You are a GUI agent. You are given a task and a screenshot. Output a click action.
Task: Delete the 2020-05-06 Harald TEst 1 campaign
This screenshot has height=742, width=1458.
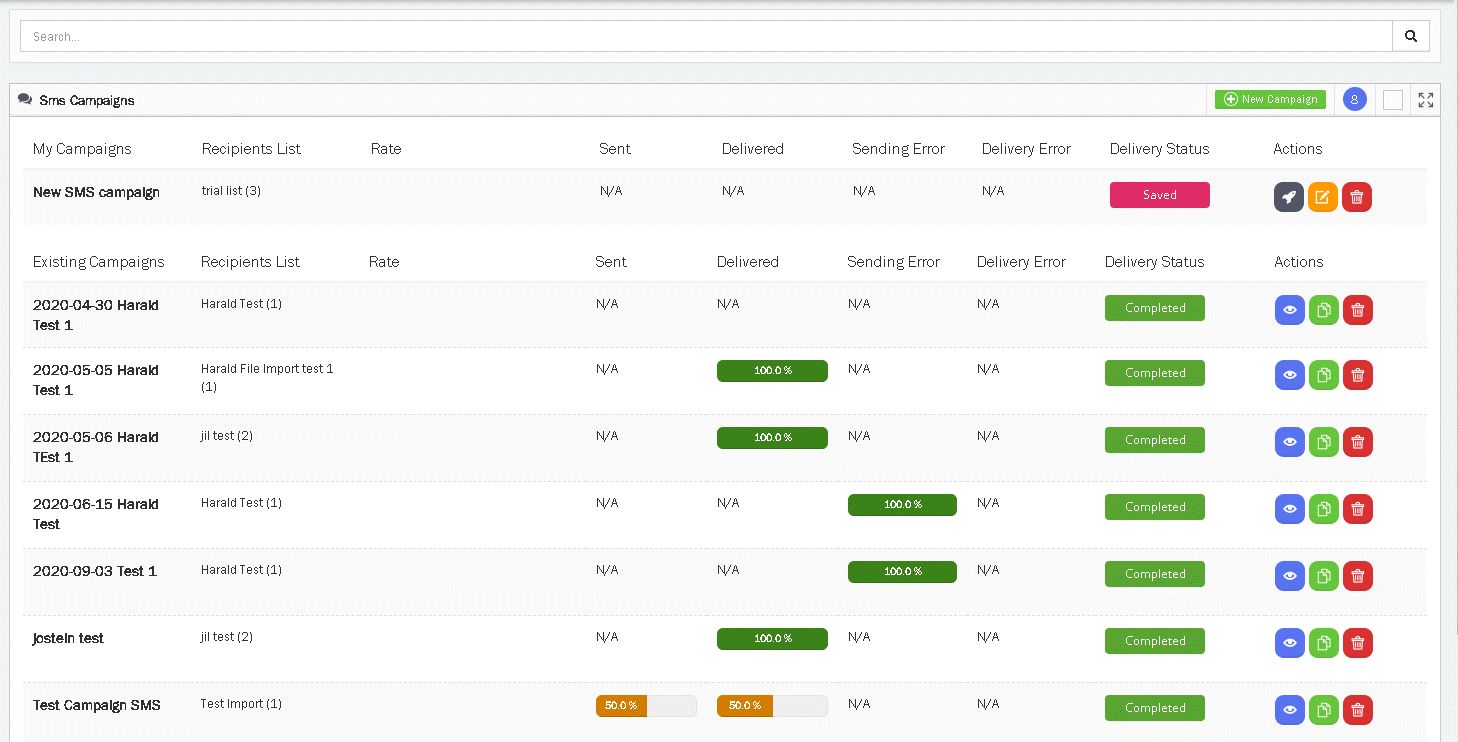click(x=1357, y=442)
